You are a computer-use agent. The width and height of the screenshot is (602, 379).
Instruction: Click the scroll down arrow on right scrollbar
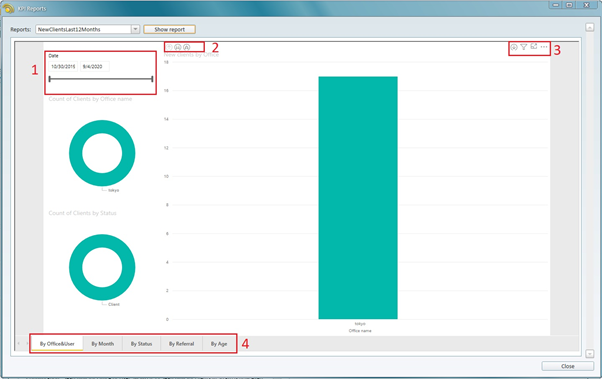(590, 353)
